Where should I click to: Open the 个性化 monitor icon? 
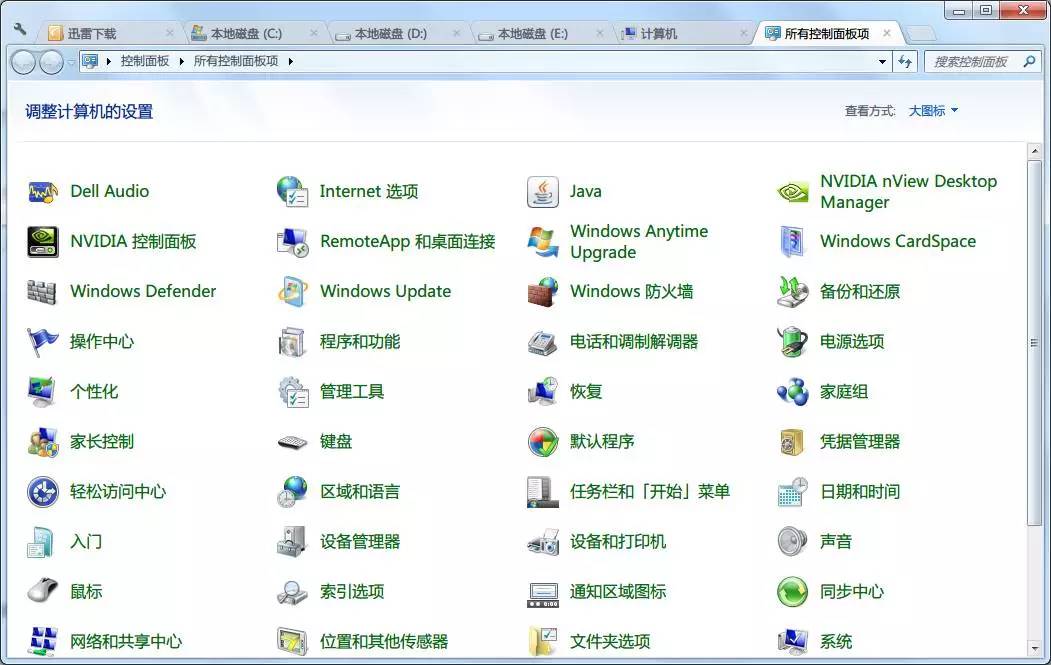point(42,391)
